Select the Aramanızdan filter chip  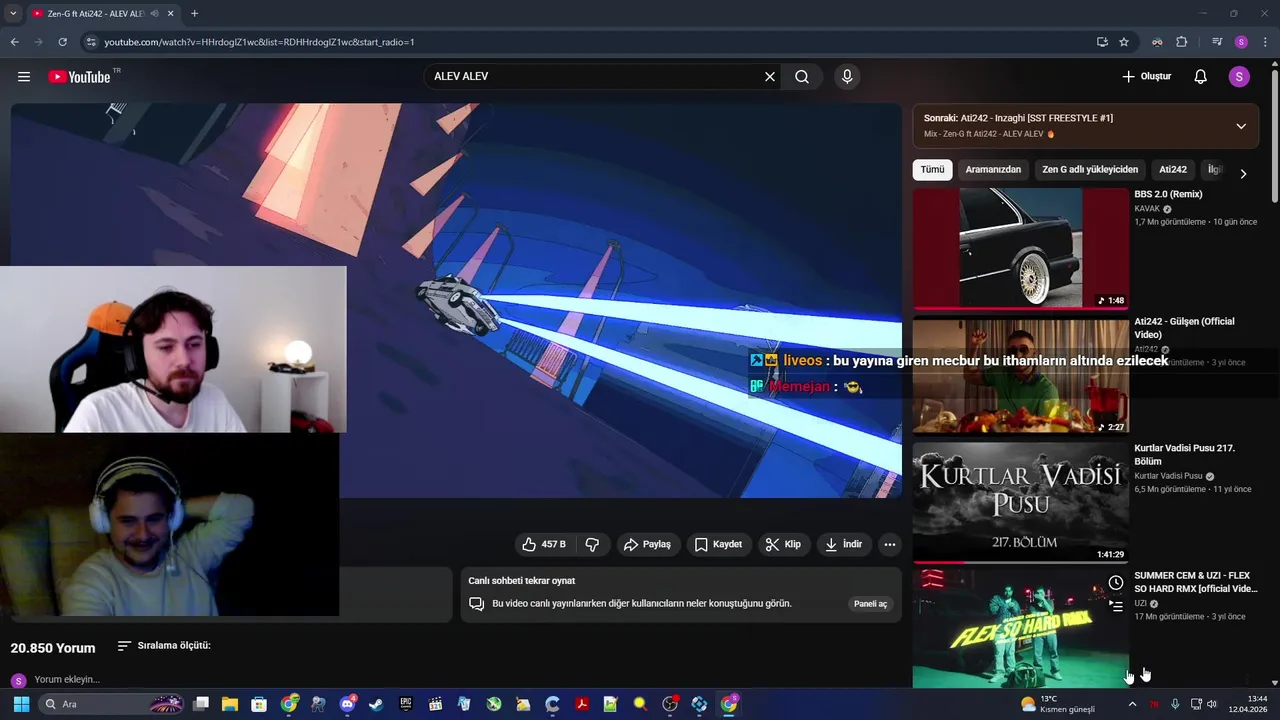coord(993,170)
